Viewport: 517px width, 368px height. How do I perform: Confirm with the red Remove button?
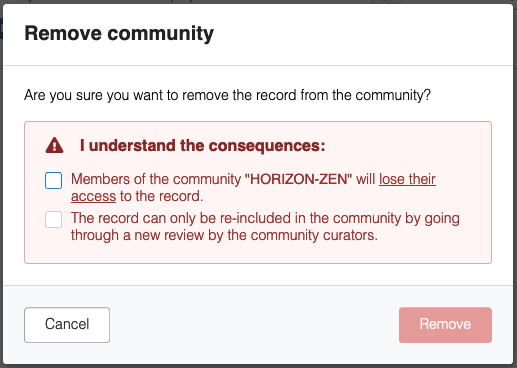(445, 325)
